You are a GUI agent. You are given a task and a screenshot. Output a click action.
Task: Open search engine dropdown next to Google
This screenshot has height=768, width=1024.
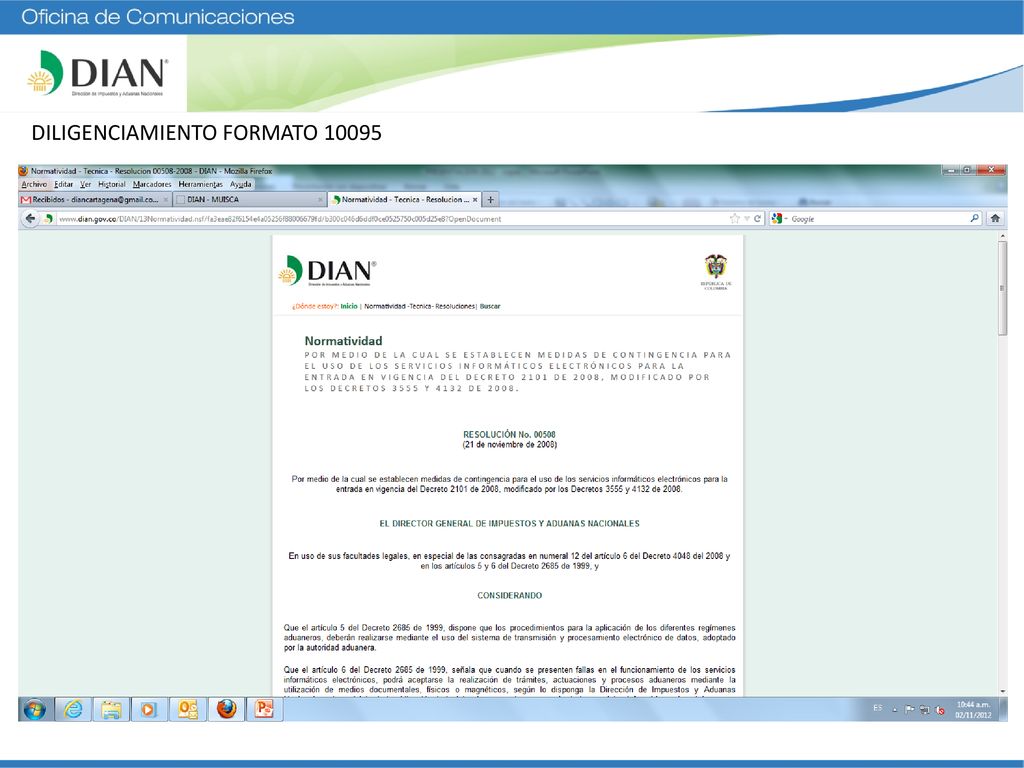786,219
